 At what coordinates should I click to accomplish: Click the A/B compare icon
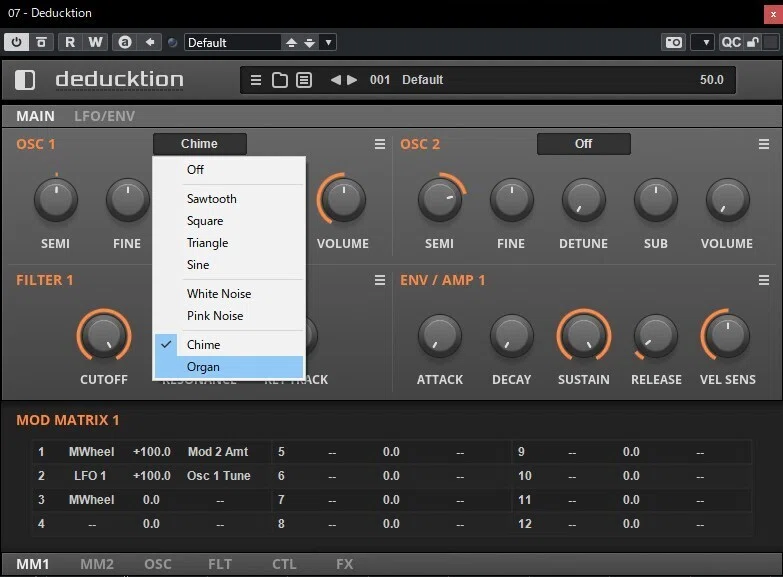tap(125, 42)
